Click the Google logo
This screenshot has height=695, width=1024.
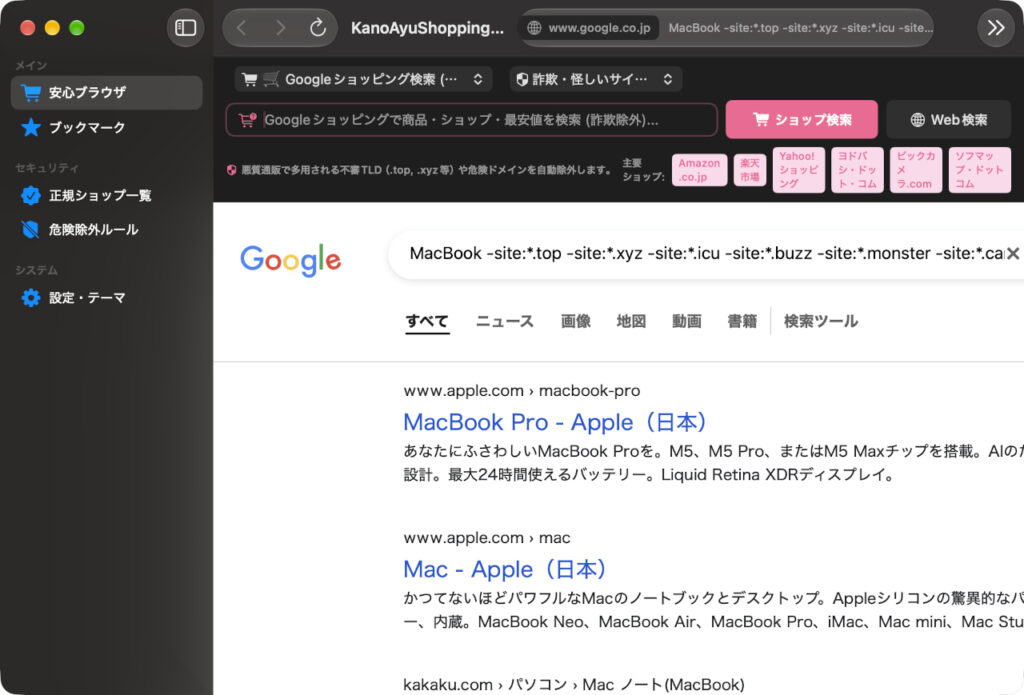[x=291, y=260]
